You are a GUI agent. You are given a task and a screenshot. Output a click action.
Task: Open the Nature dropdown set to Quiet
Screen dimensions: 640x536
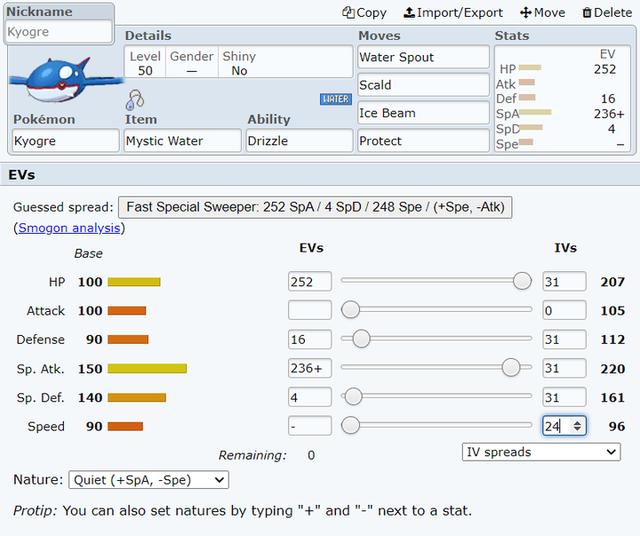pos(148,480)
